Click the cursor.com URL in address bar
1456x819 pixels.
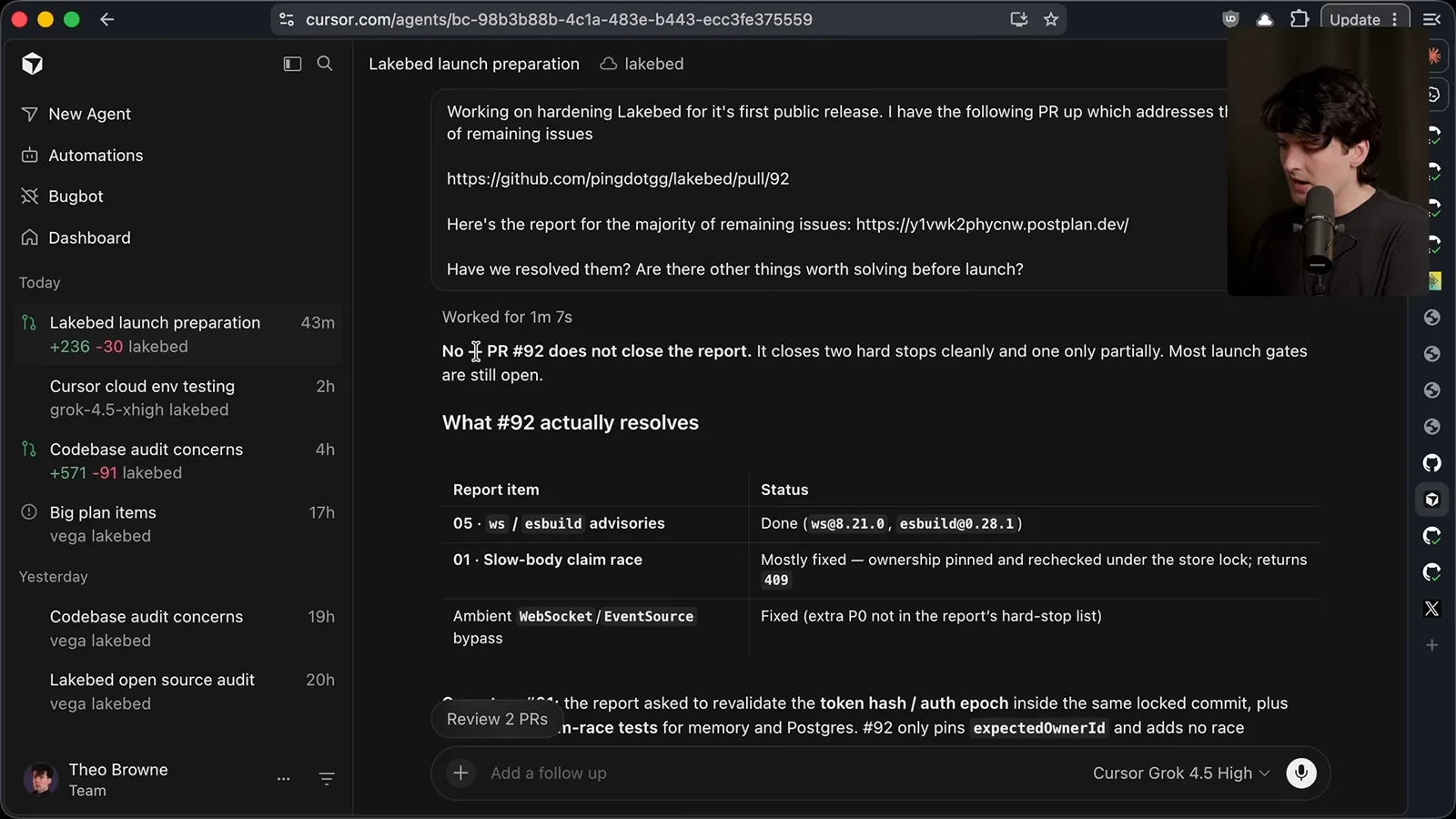[x=559, y=19]
